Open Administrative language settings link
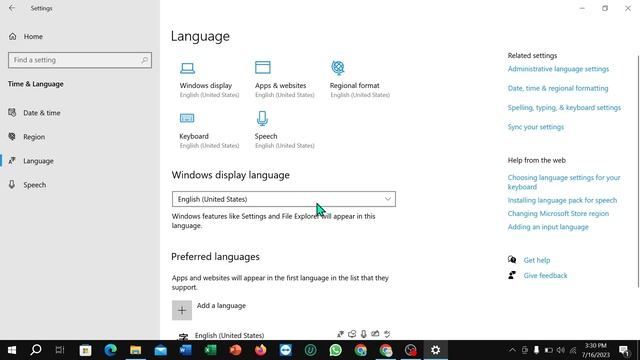This screenshot has height=360, width=640. click(x=558, y=69)
